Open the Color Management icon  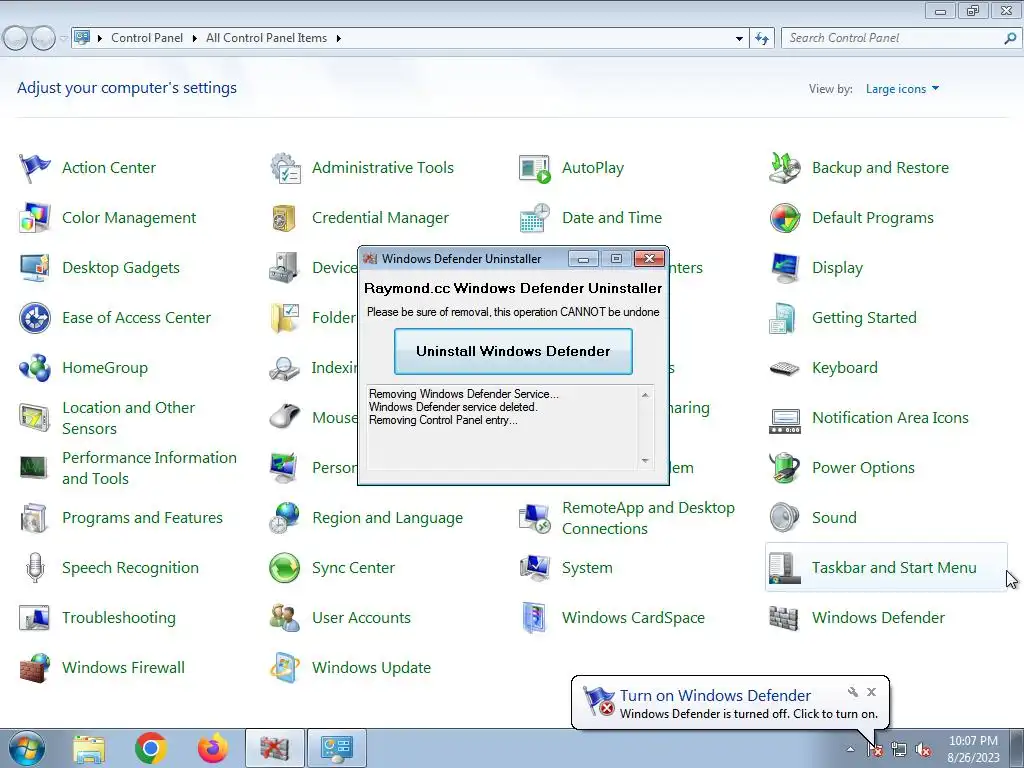tap(35, 218)
